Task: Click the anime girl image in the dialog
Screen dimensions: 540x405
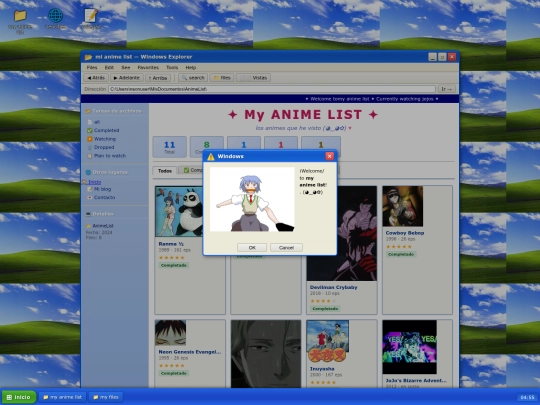Action: pyautogui.click(x=252, y=199)
